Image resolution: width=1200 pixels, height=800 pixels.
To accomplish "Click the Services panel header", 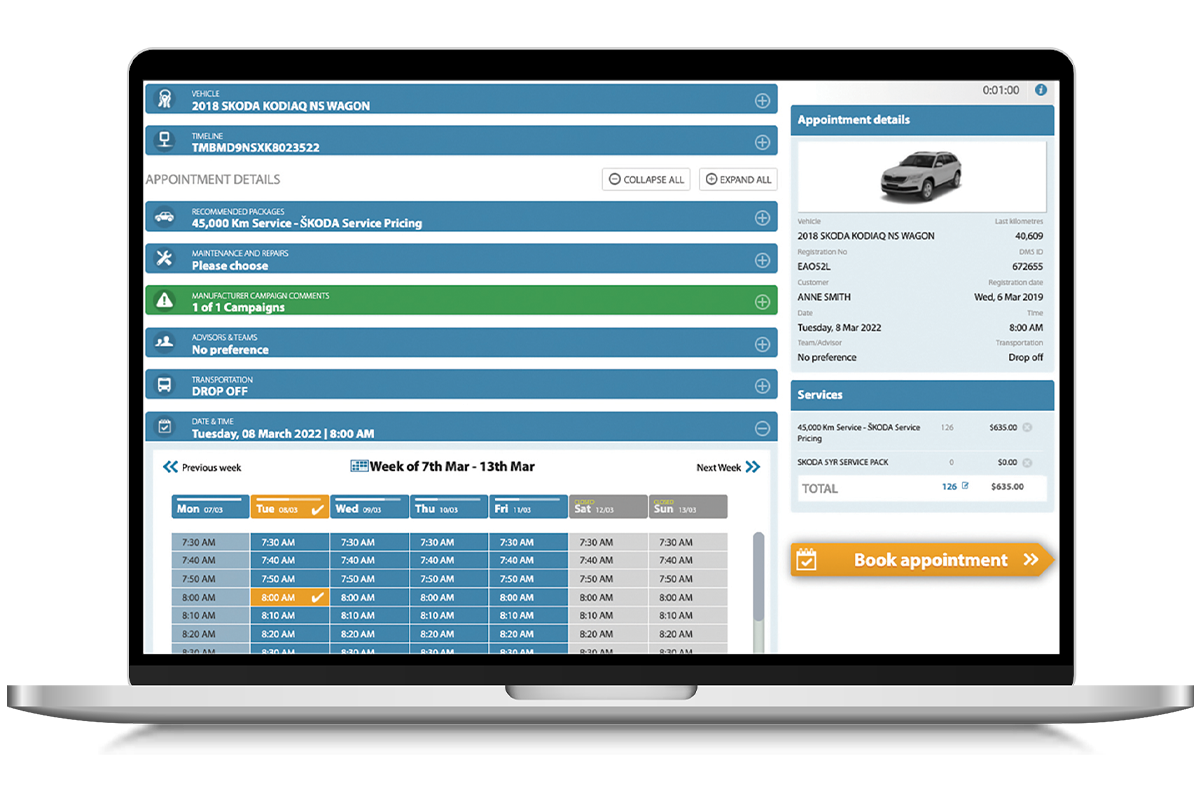I will tap(922, 395).
